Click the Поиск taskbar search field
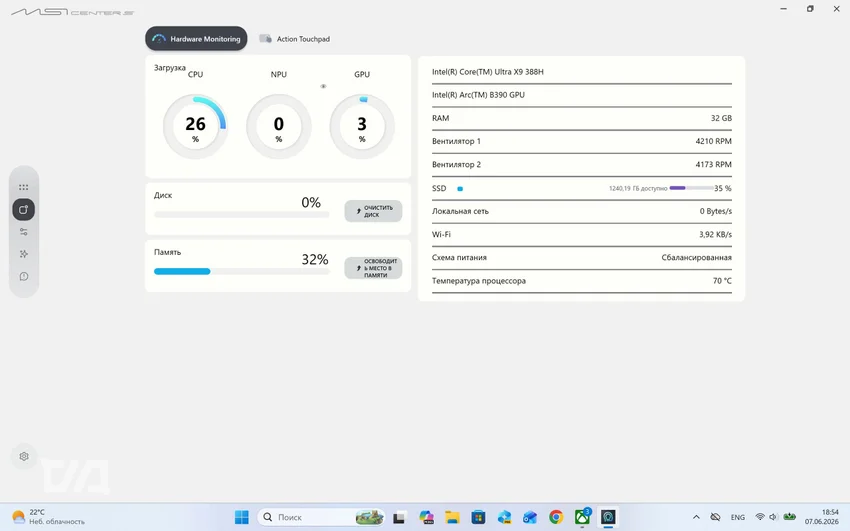The width and height of the screenshot is (850, 531). [321, 517]
